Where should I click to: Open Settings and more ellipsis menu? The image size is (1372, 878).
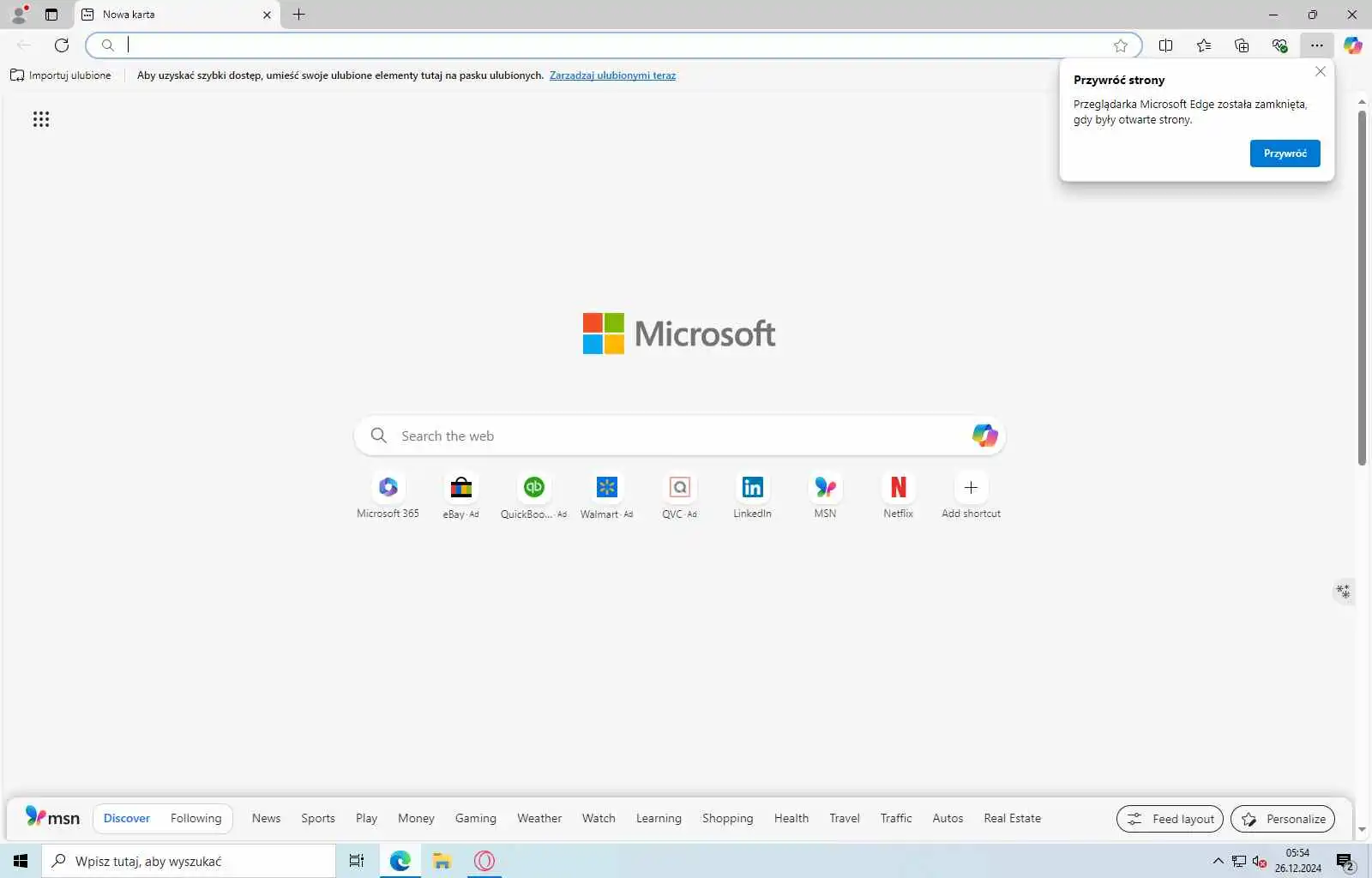click(x=1317, y=45)
